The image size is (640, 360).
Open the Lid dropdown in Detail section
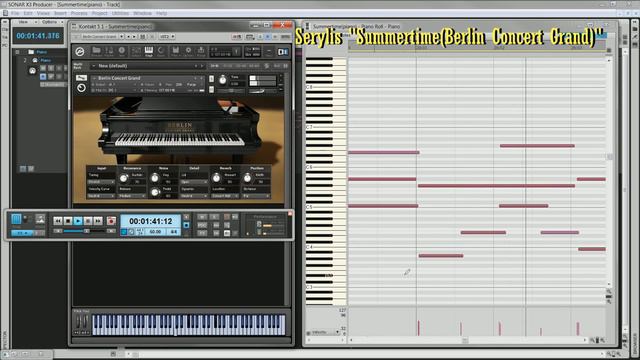(193, 182)
